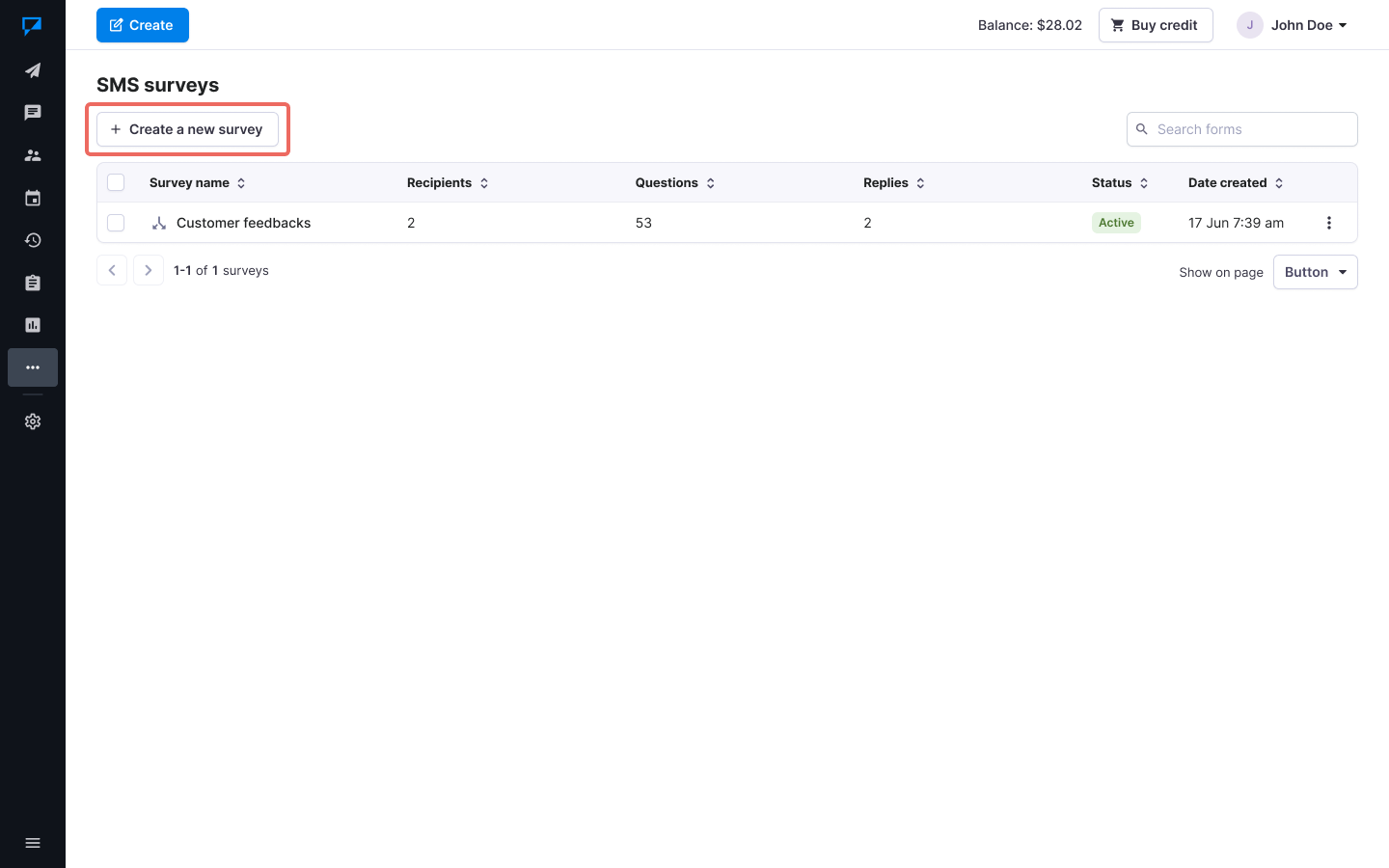Click inside the Search forms field

pyautogui.click(x=1241, y=128)
